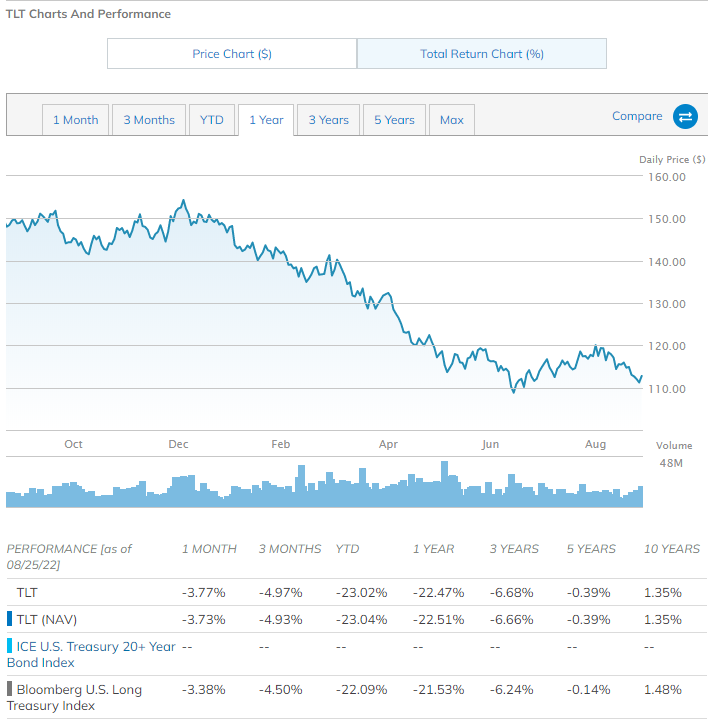Viewport: 708px width, 719px height.
Task: Click the TLT (NAV) dark blue color marker
Action: pos(10,619)
